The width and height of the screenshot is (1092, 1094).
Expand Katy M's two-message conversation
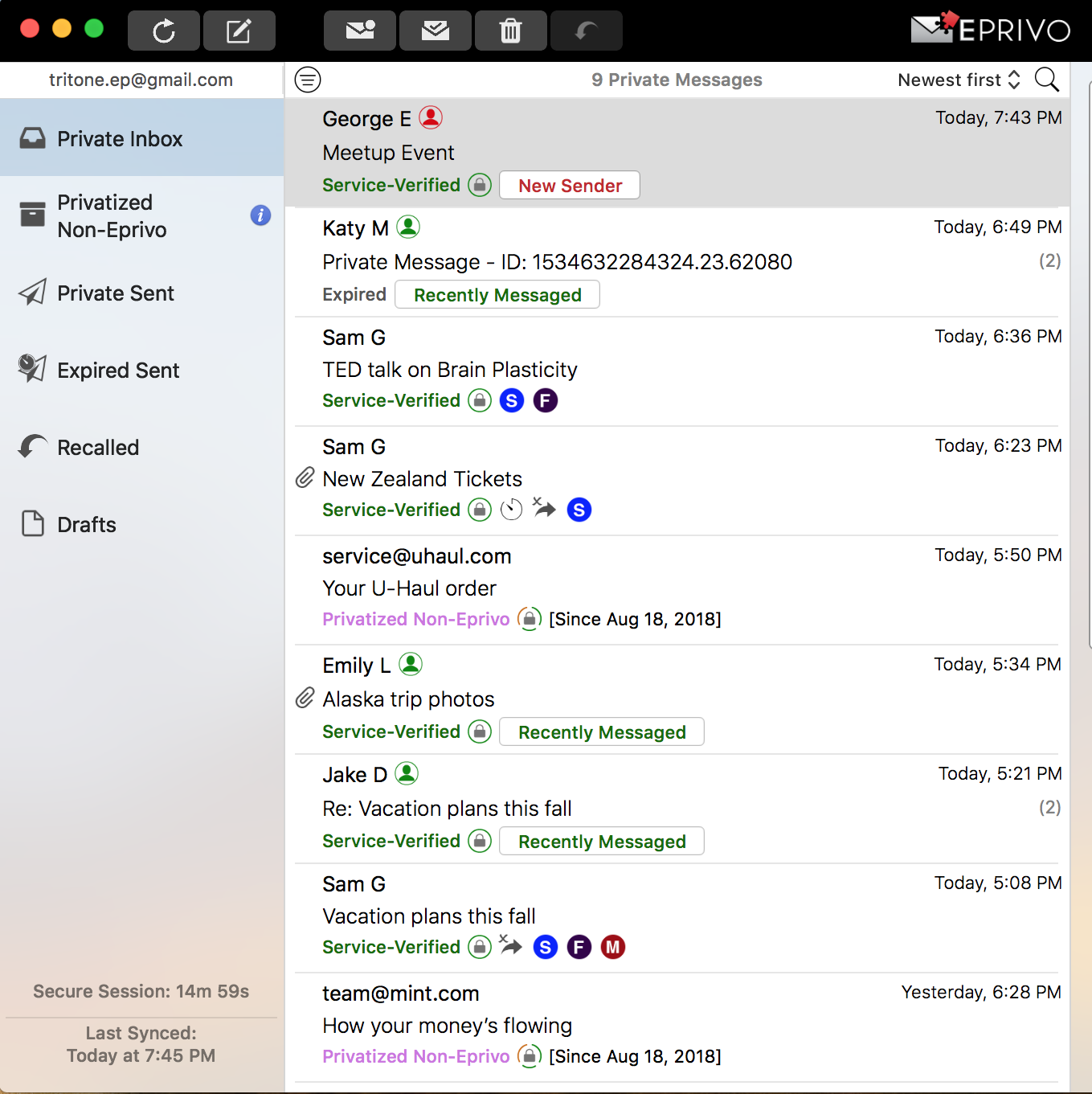pos(1050,260)
